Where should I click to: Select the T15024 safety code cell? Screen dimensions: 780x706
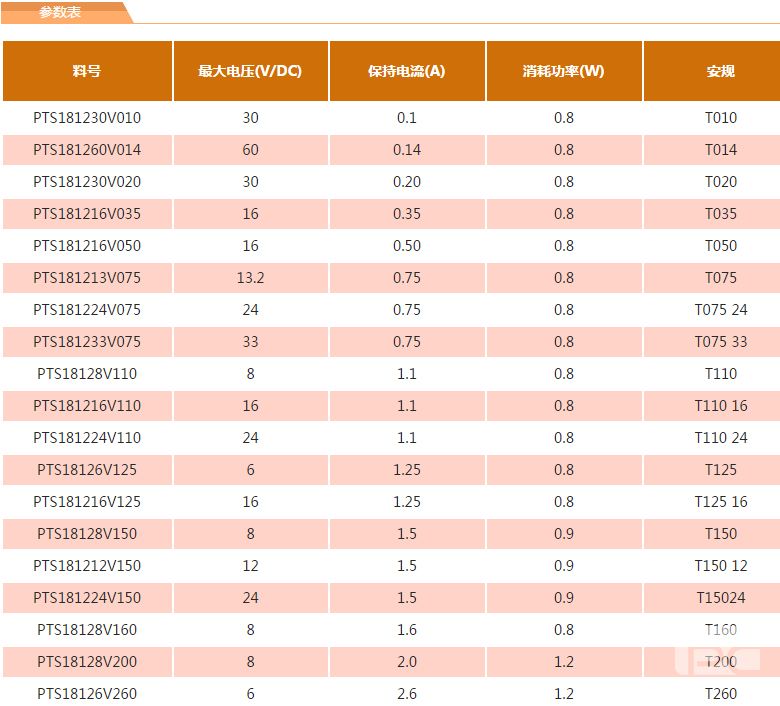tap(720, 598)
